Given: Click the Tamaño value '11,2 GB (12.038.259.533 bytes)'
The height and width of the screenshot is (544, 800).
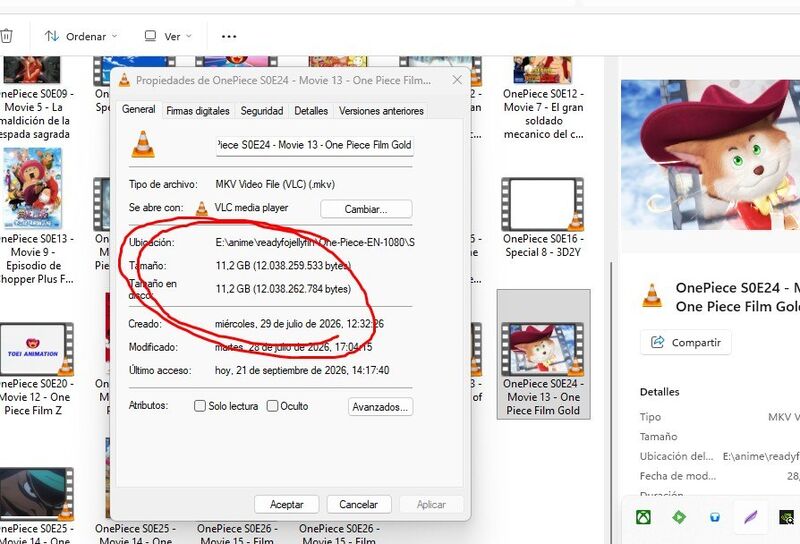Looking at the screenshot, I should click(283, 265).
